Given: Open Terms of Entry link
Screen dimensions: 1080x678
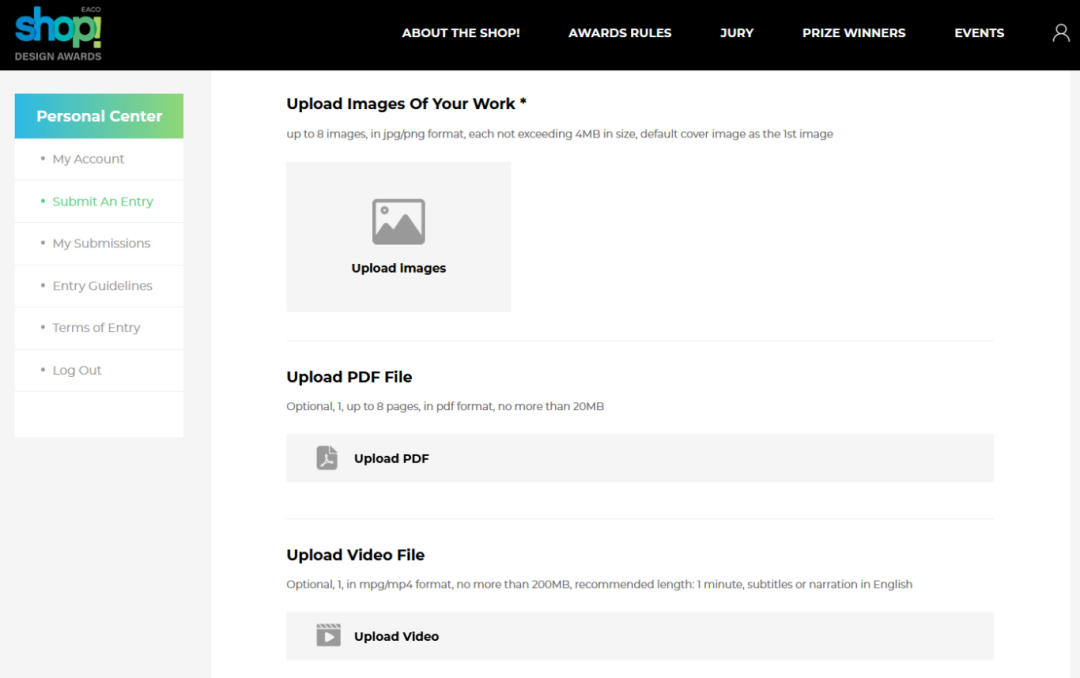Looking at the screenshot, I should coord(96,328).
